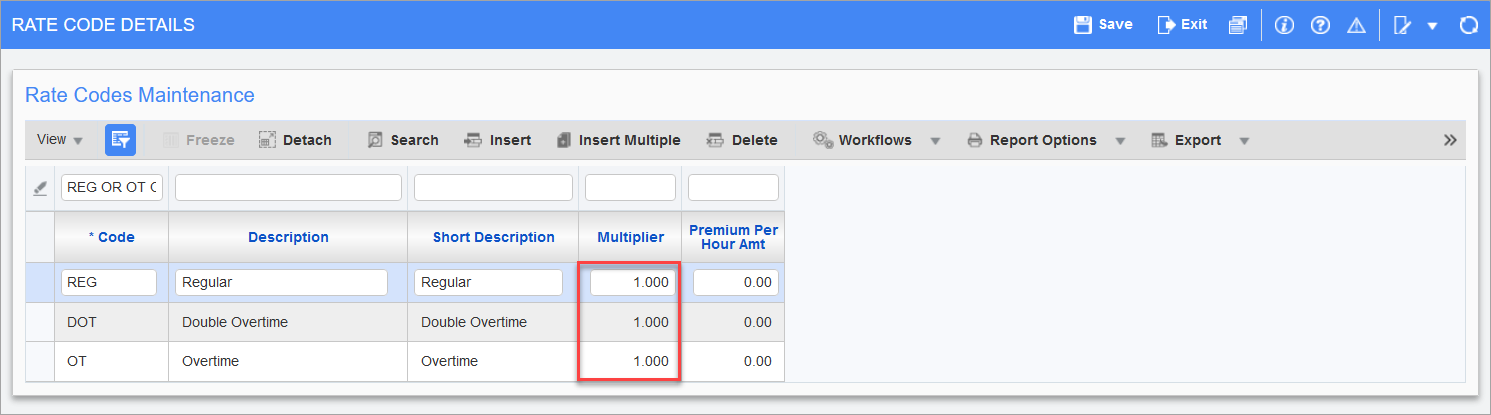Click the Overtime description cell
Viewport: 1491px width, 415px height.
(x=288, y=361)
